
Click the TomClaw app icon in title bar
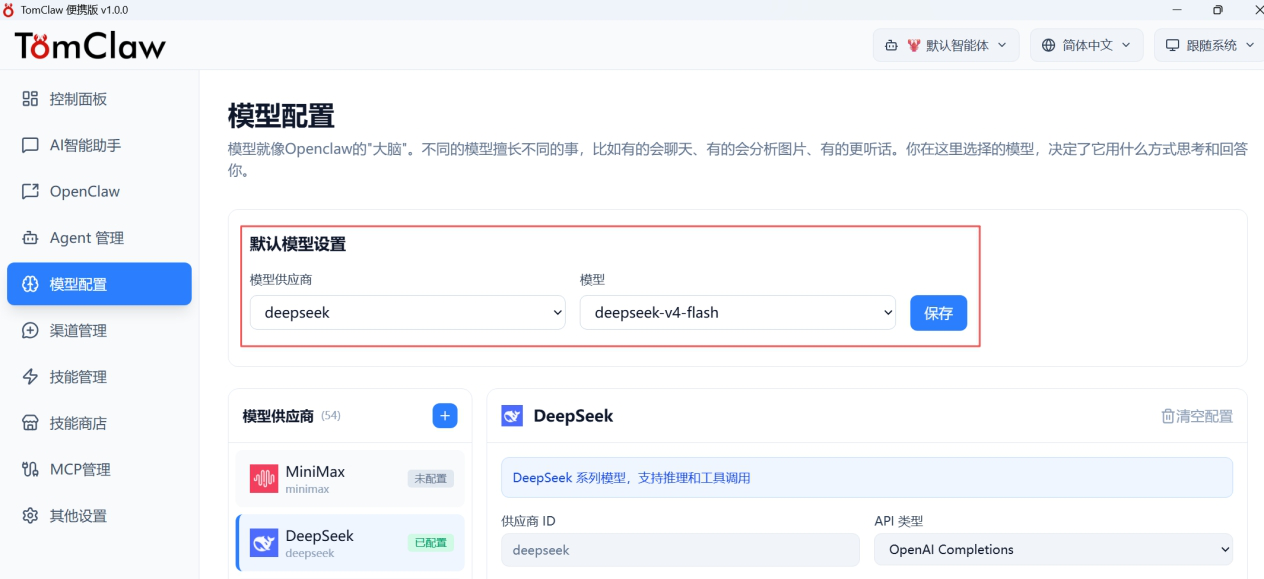coord(10,10)
